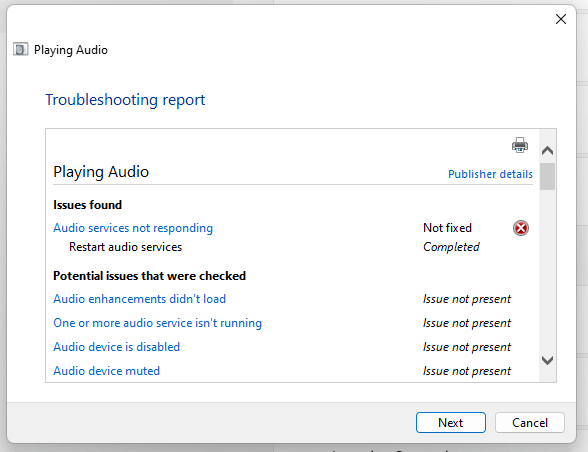Click the red Not fixed error icon
This screenshot has height=452, width=588.
(x=521, y=228)
